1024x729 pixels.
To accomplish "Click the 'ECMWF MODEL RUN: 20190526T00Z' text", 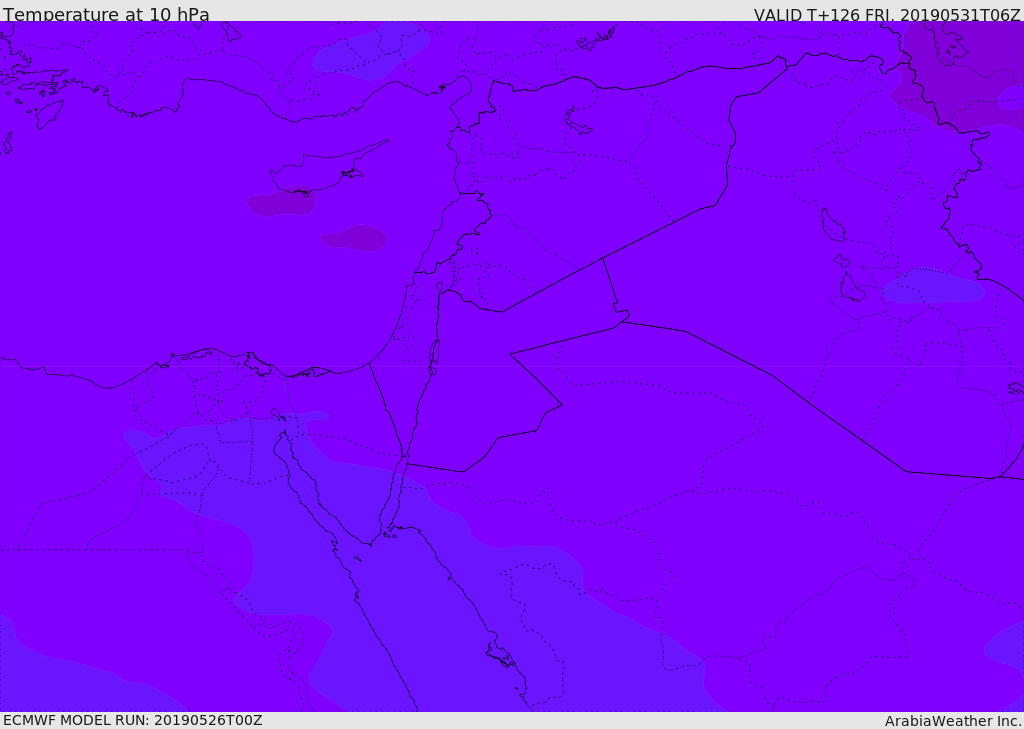I will pos(133,721).
